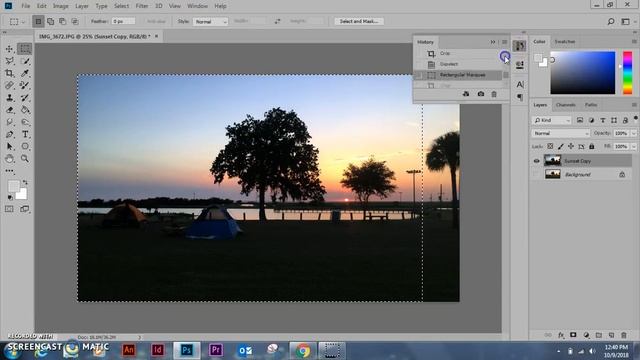Select the Lasso tool
Viewport: 640px width, 360px height.
pyautogui.click(x=9, y=61)
